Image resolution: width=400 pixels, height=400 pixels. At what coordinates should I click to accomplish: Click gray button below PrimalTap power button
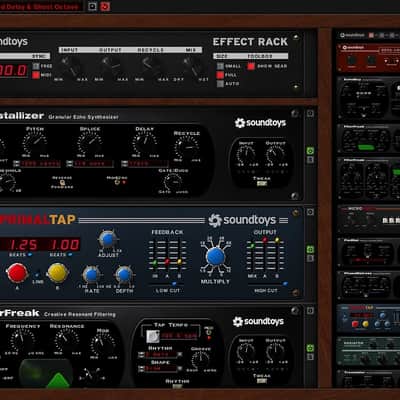click(x=310, y=258)
